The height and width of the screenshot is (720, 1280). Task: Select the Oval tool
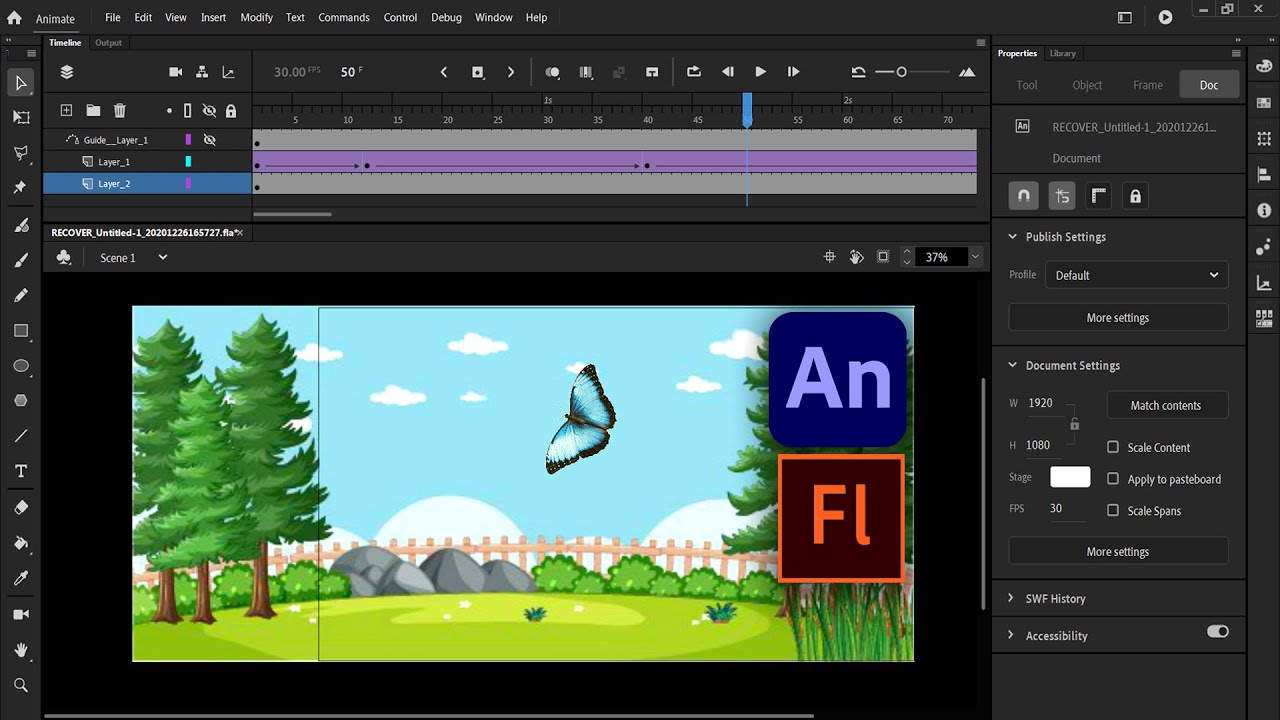[x=21, y=366]
